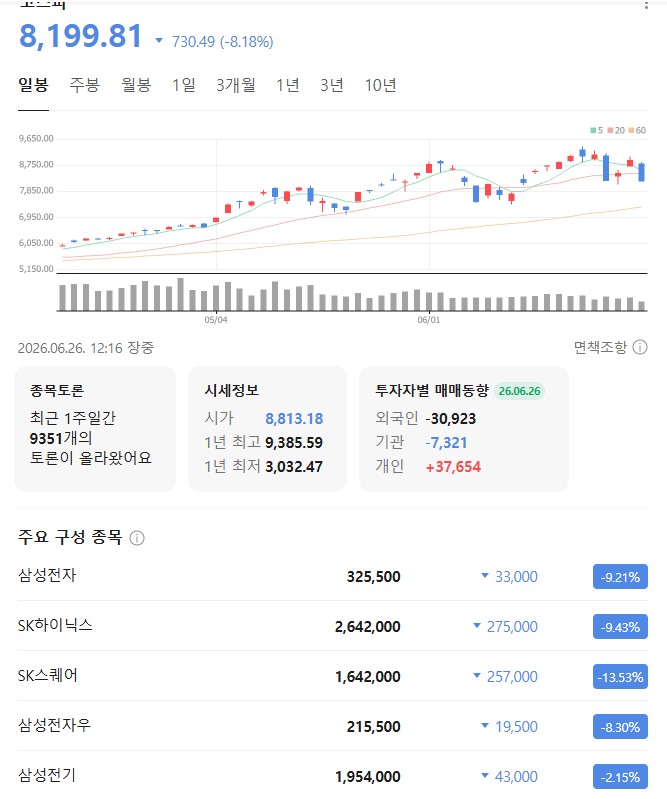The width and height of the screenshot is (667, 799).
Task: Click the timestamp 2026.06.26. 12:16 장중
Action: coord(86,348)
